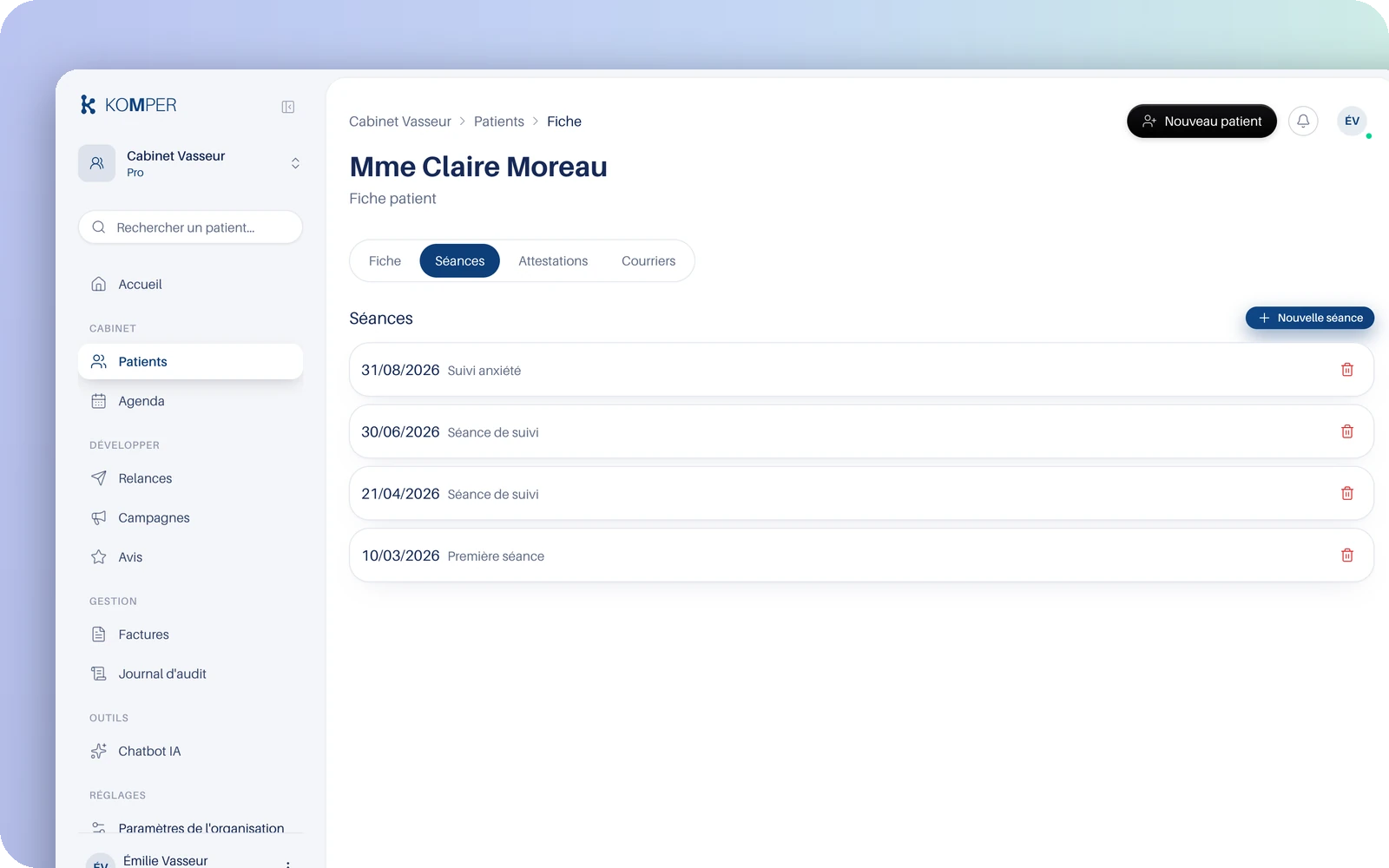Image resolution: width=1389 pixels, height=868 pixels.
Task: Focus the Rechercher un patient search field
Action: 191,227
